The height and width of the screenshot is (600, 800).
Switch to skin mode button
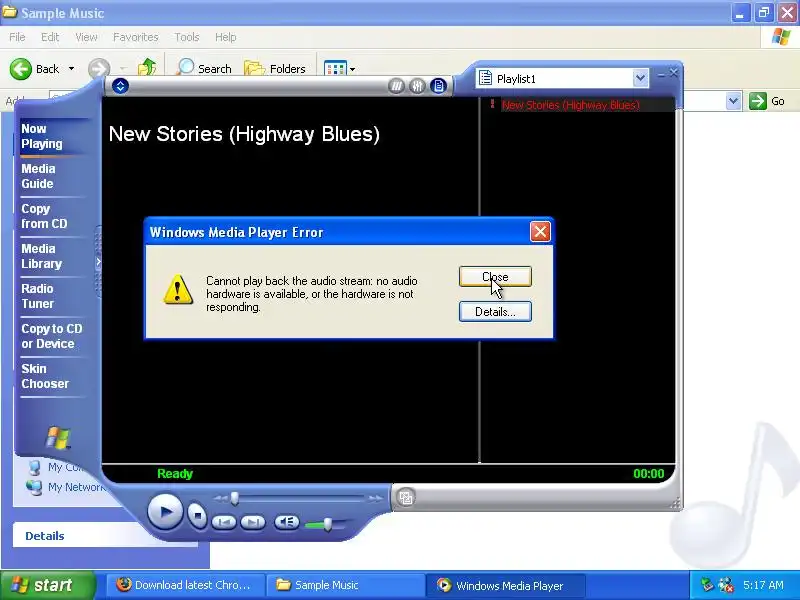(x=406, y=497)
